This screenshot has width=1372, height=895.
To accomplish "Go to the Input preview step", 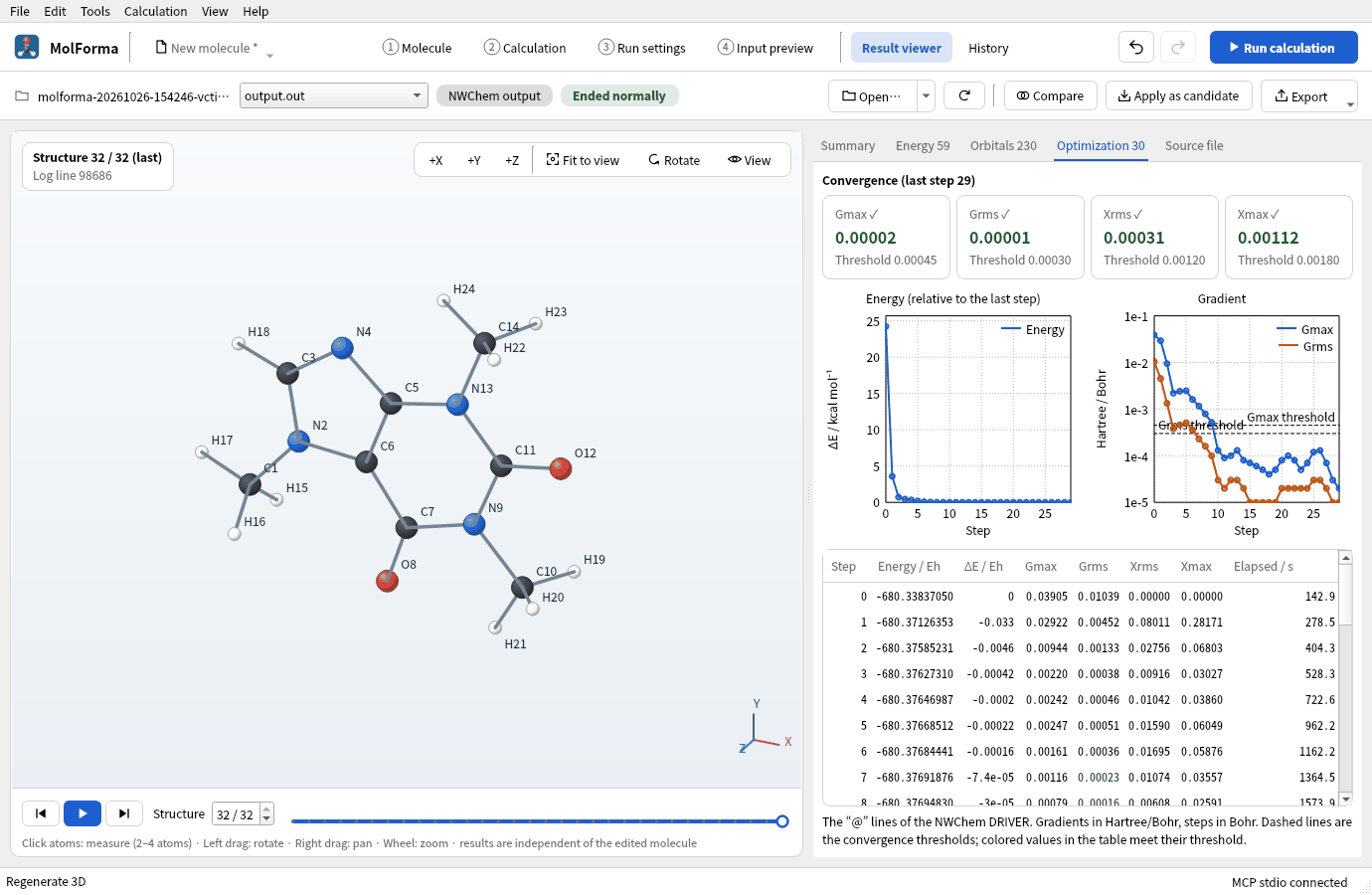I will pos(766,48).
